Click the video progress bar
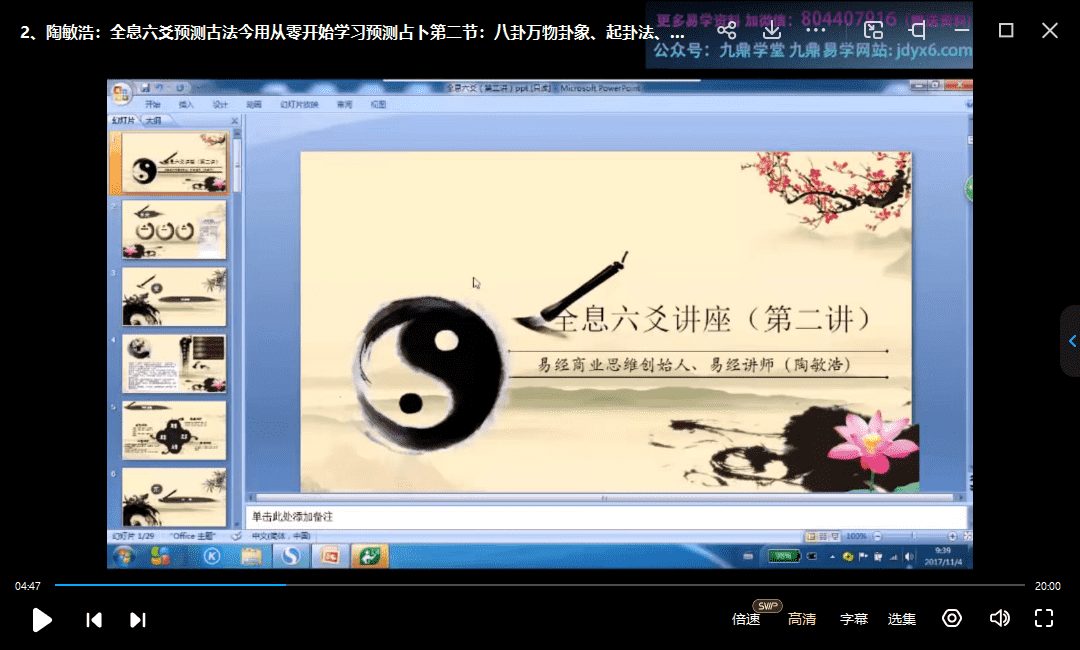This screenshot has width=1080, height=650. tap(540, 585)
